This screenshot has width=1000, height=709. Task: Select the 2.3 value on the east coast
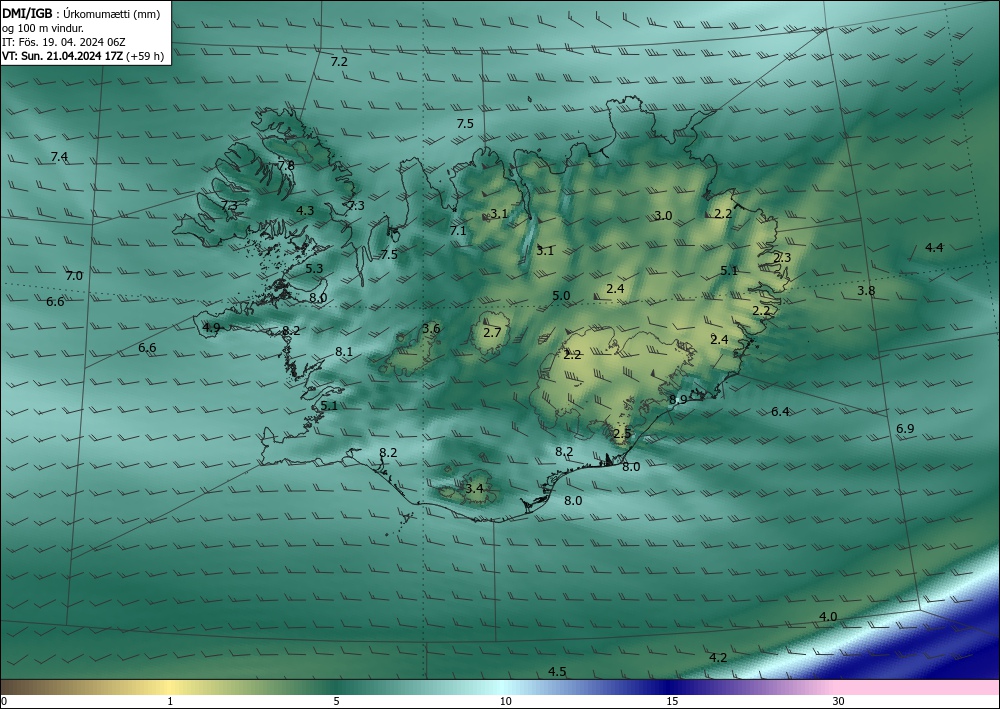[782, 258]
